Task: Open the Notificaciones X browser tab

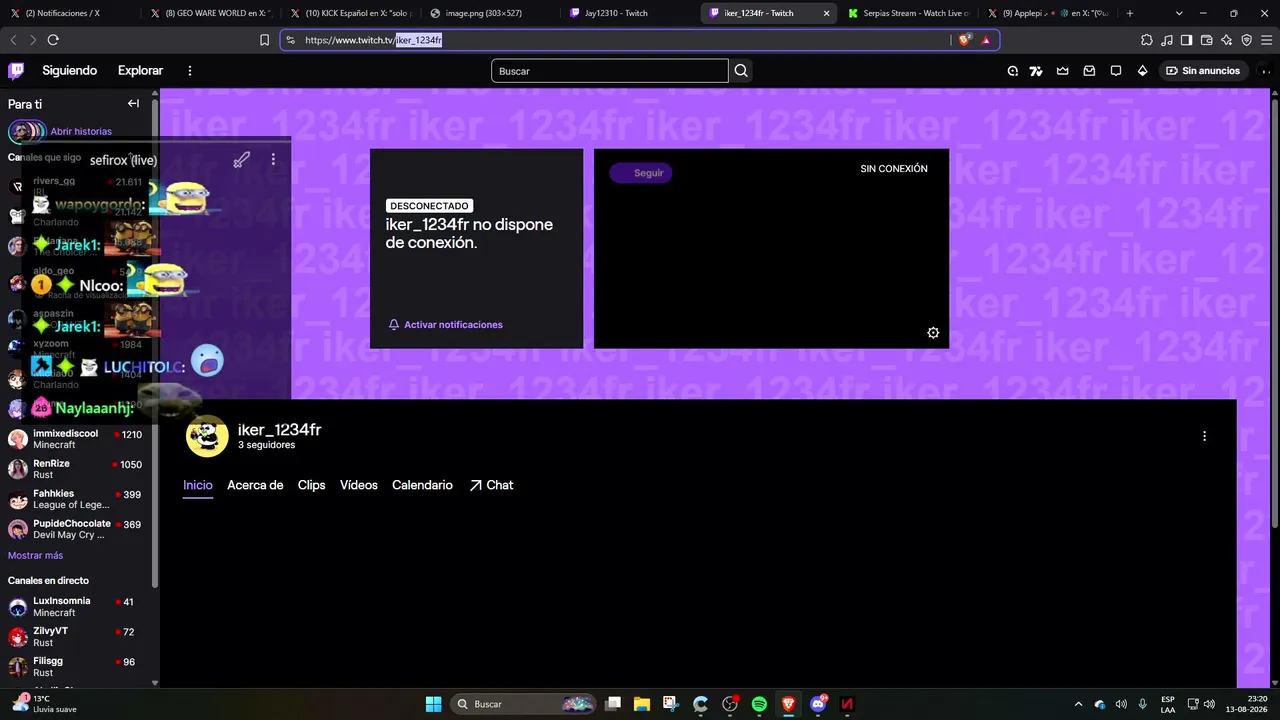Action: click(72, 13)
